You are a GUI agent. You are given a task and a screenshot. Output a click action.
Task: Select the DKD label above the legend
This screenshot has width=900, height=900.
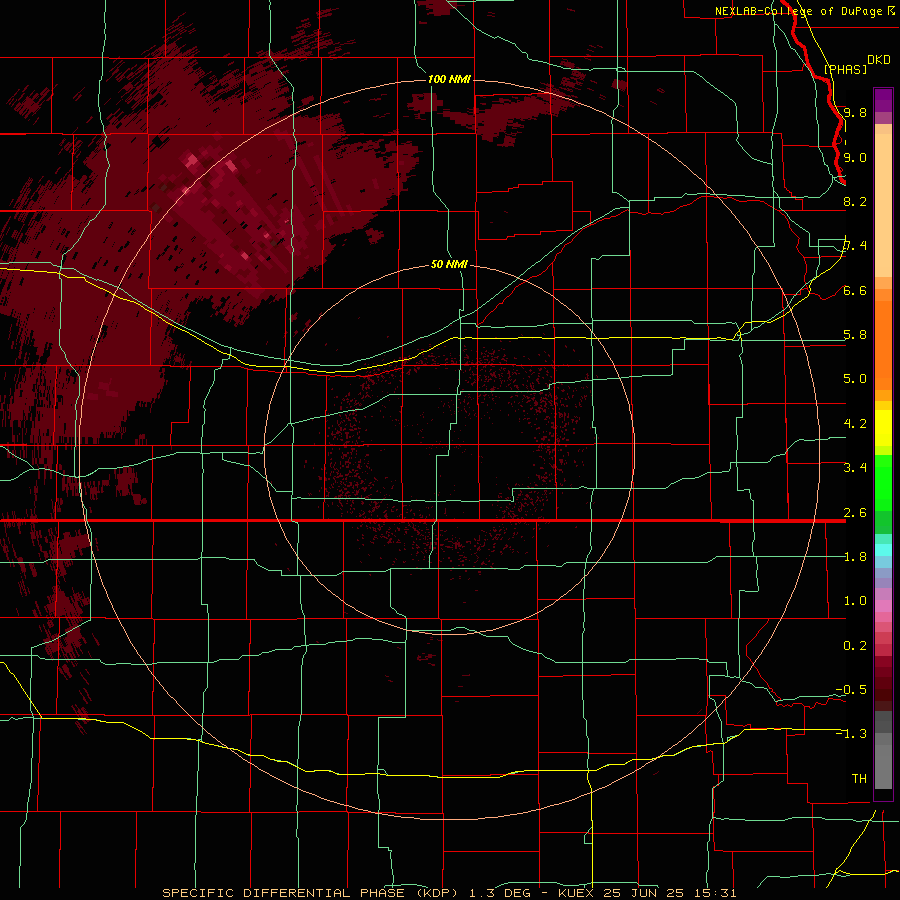coord(878,60)
